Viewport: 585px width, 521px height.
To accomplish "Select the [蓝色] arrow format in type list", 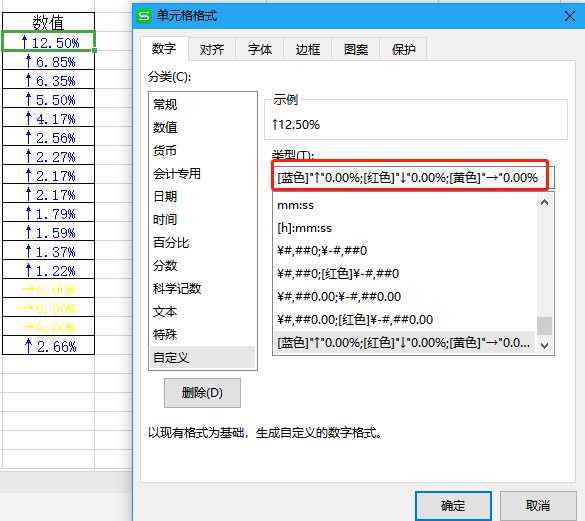I will coord(405,342).
